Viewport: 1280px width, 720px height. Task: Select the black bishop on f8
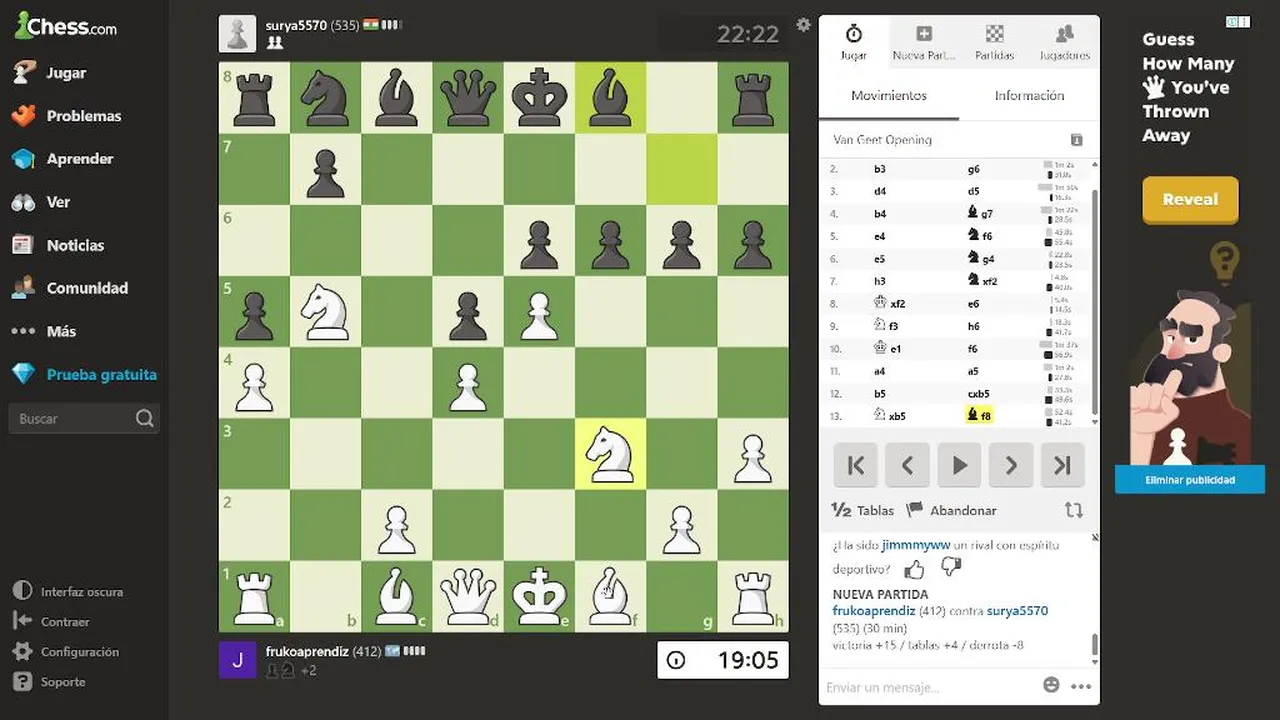[610, 98]
